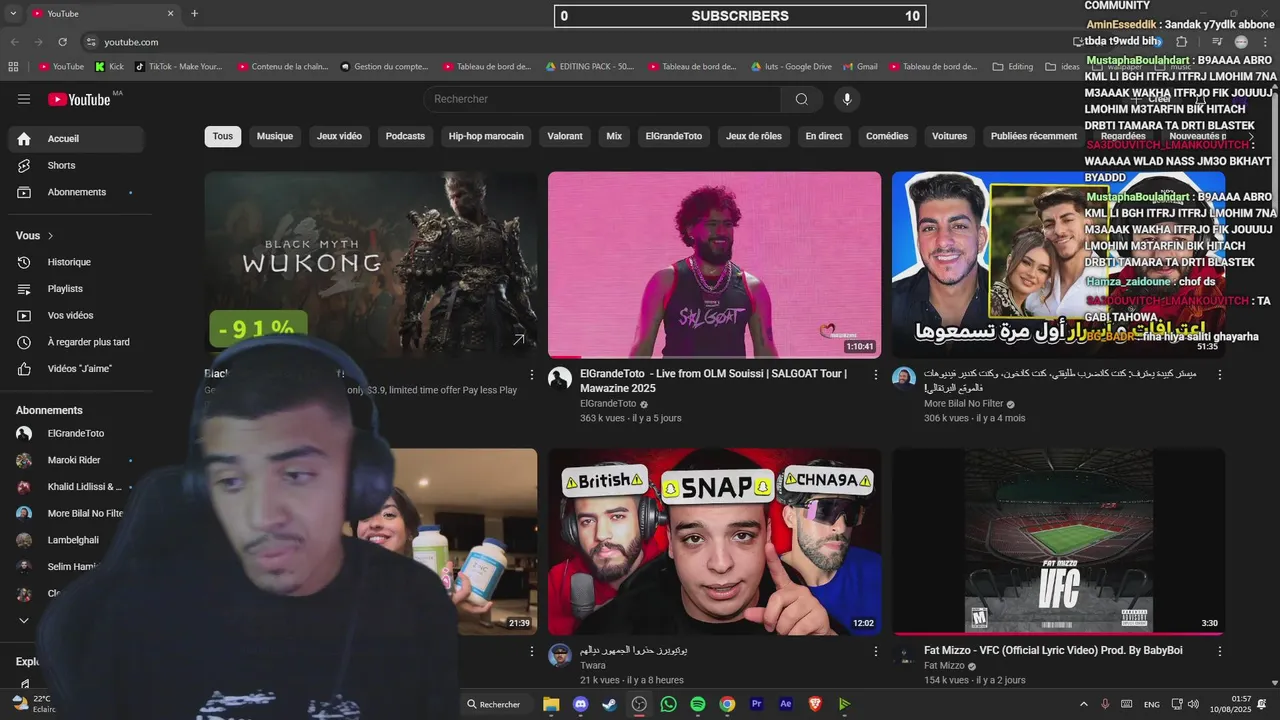This screenshot has height=720, width=1280.
Task: Expand more subscriptions in the sidebar
Action: 24,621
